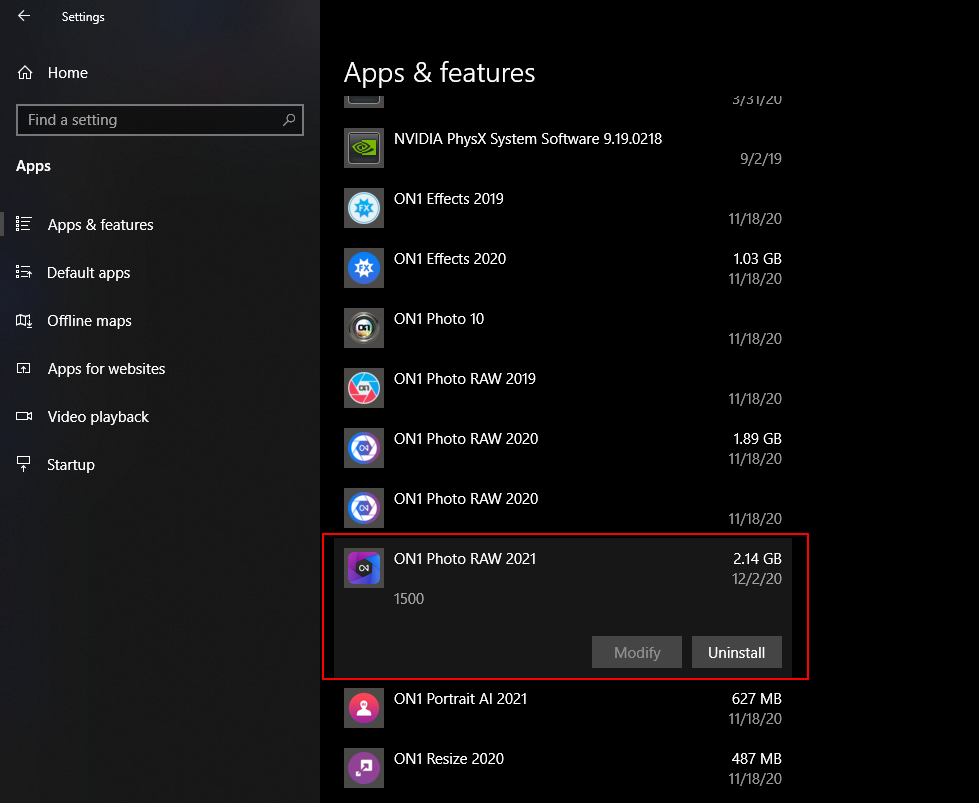
Task: Open Startup apps settings
Action: click(x=70, y=465)
